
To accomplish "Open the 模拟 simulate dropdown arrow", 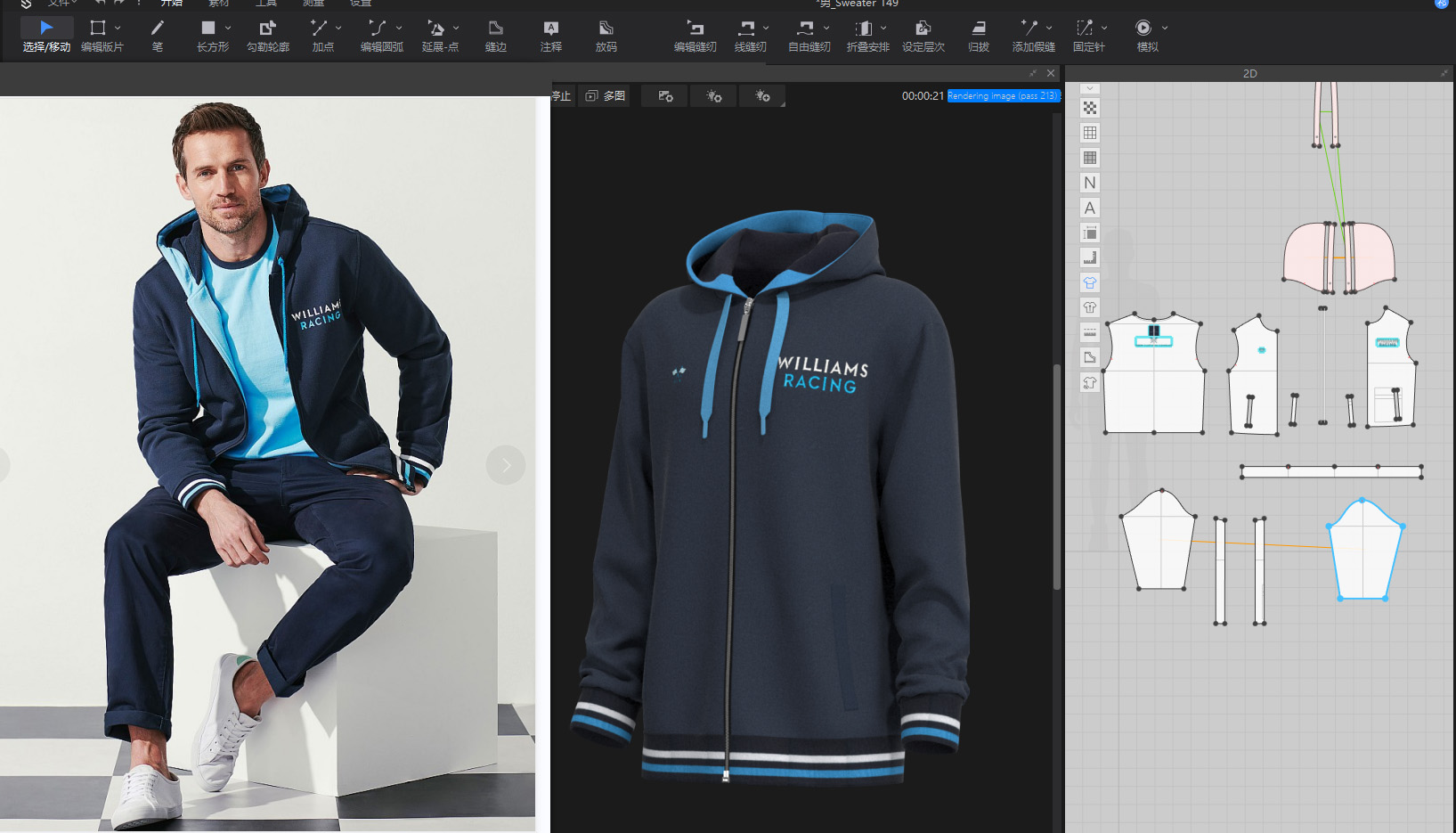I will pos(1165,29).
